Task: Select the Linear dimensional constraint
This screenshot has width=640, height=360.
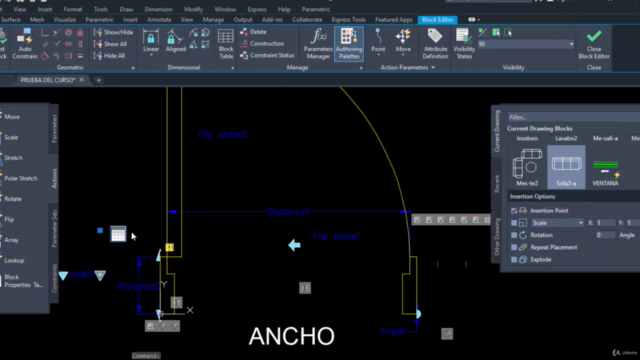Action: (x=151, y=41)
